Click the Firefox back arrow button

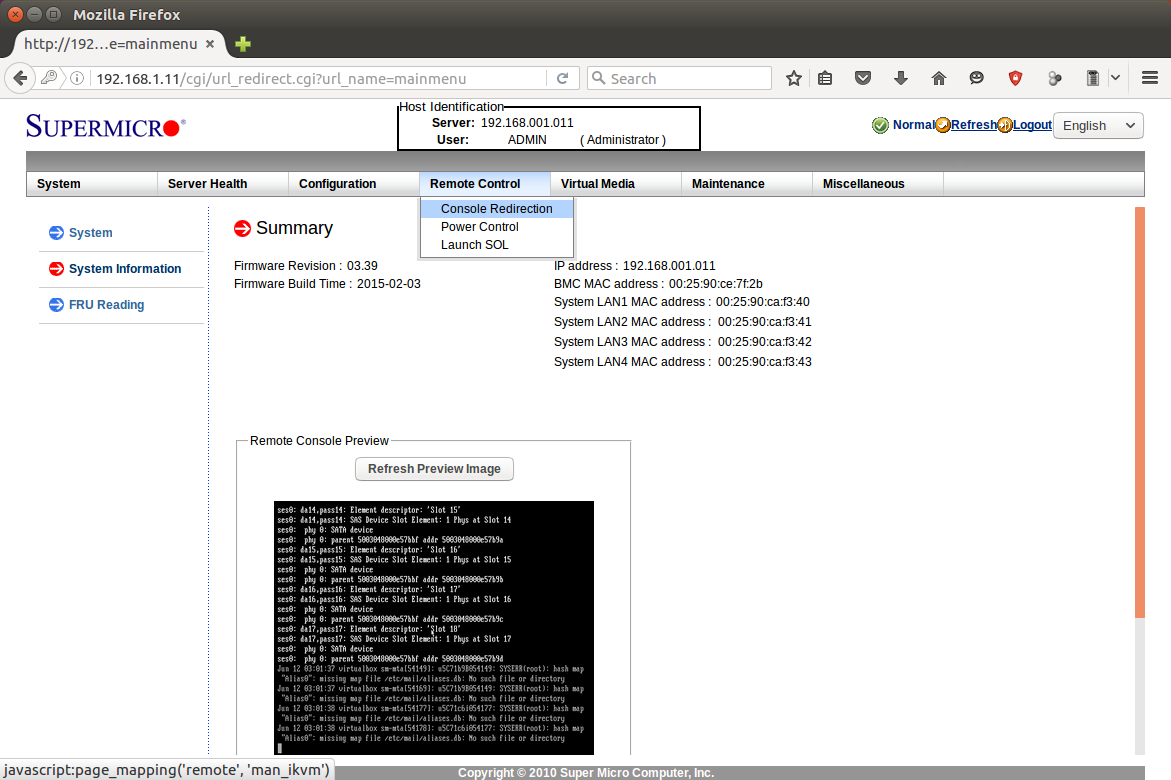click(19, 78)
